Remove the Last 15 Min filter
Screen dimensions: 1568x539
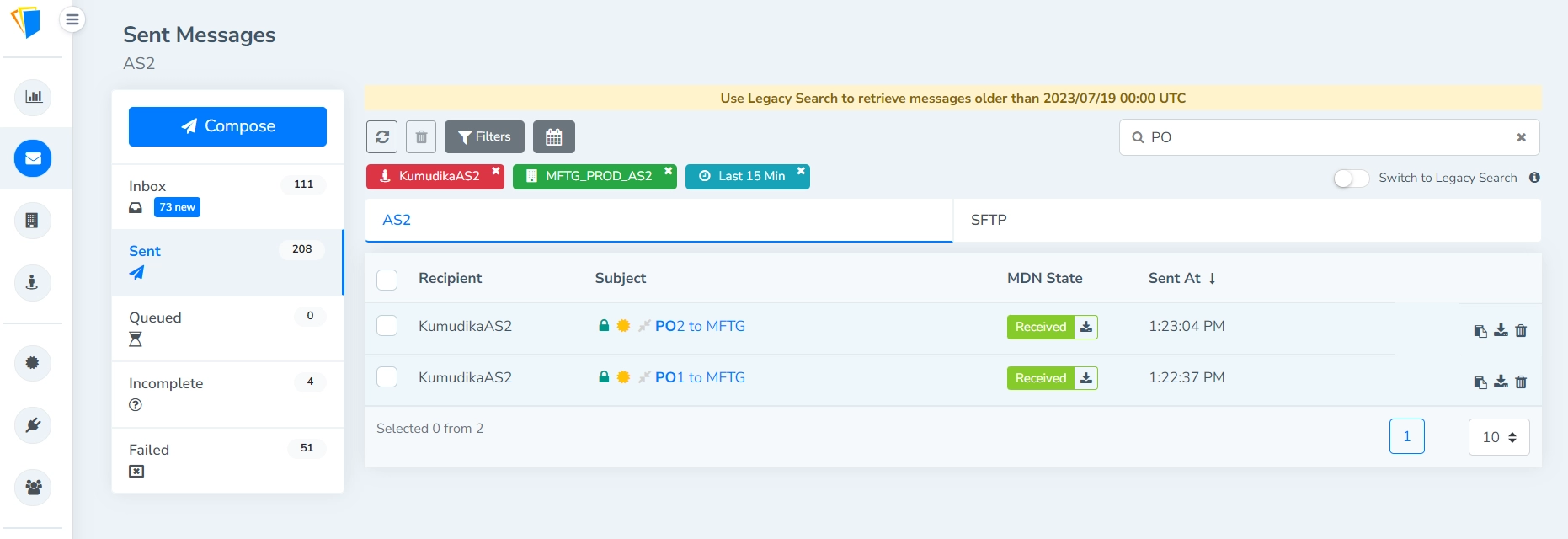tap(801, 171)
